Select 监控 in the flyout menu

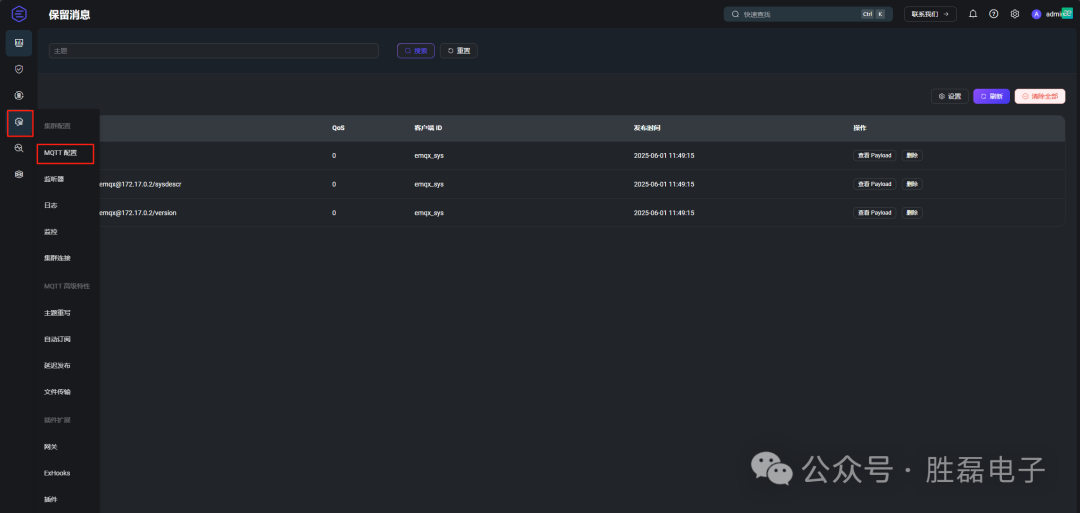click(x=50, y=232)
